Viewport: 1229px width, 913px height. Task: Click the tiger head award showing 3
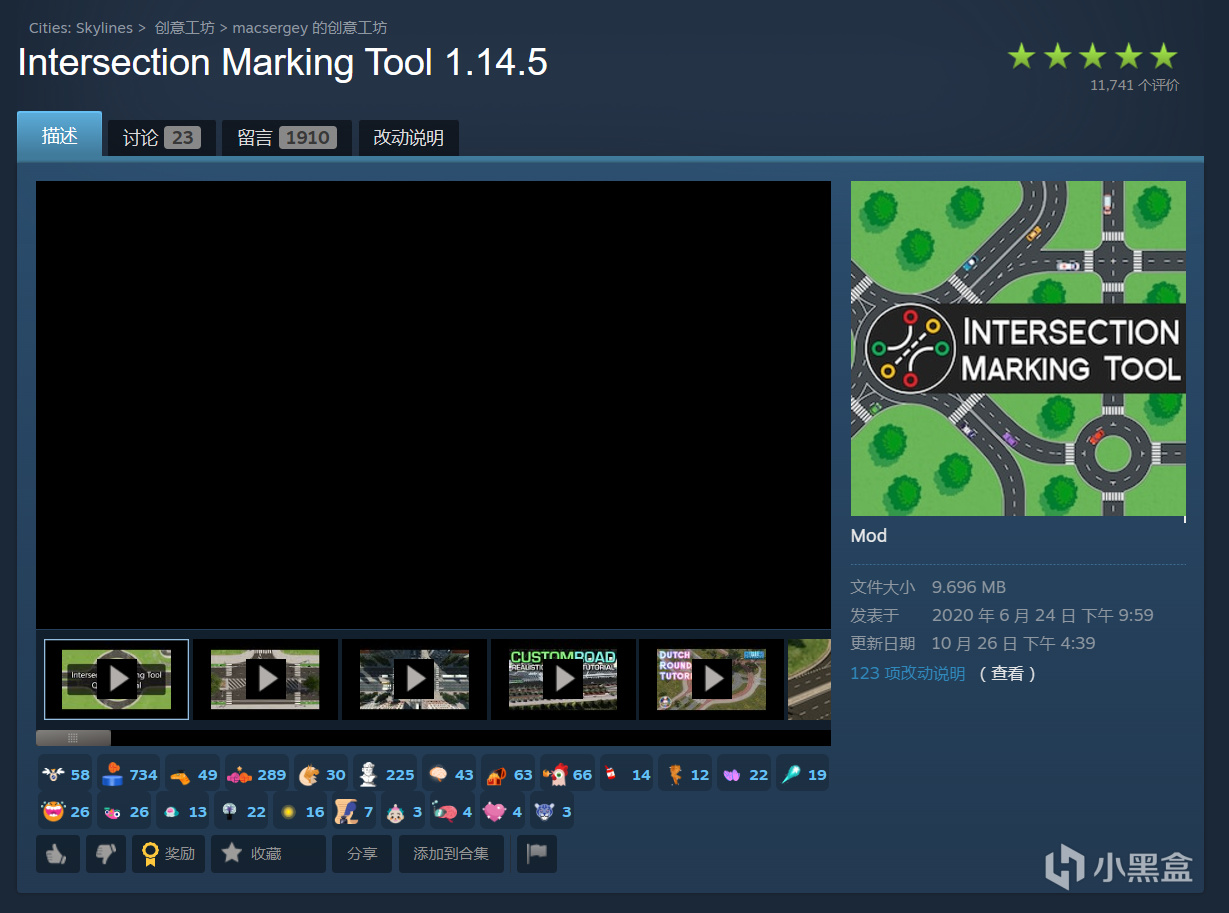point(552,811)
